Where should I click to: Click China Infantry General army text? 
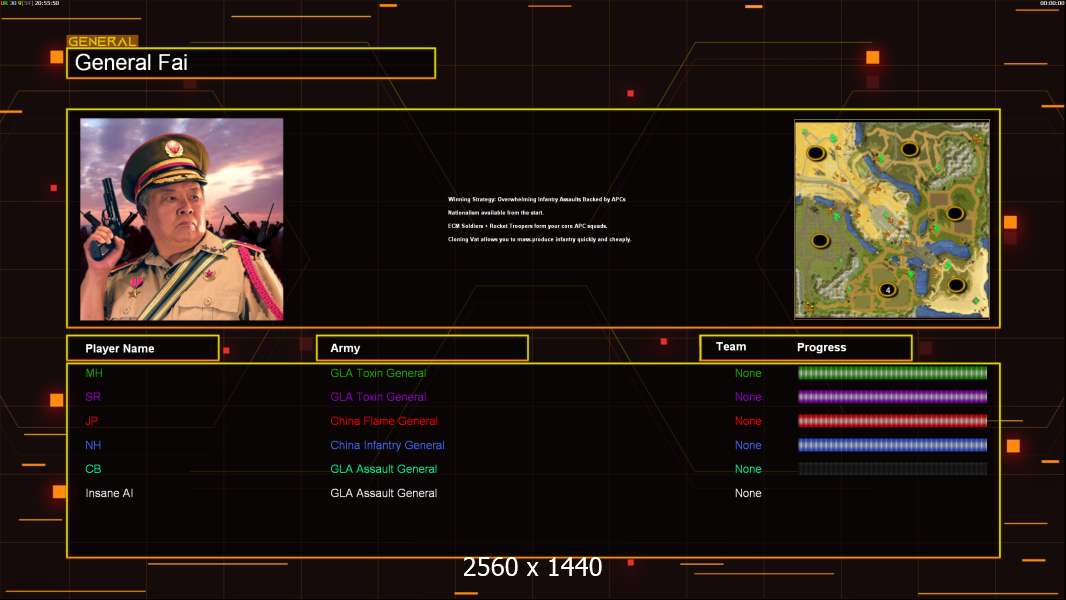[387, 445]
